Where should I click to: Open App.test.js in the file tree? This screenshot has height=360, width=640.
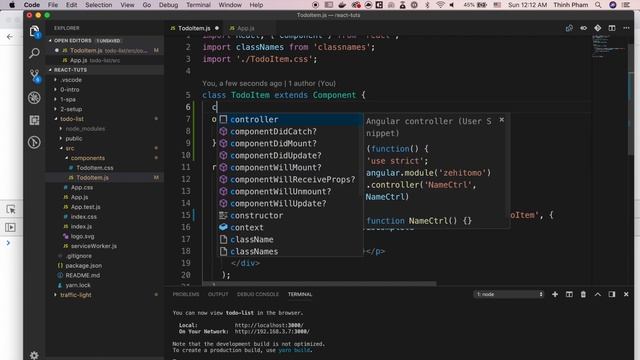pos(85,207)
